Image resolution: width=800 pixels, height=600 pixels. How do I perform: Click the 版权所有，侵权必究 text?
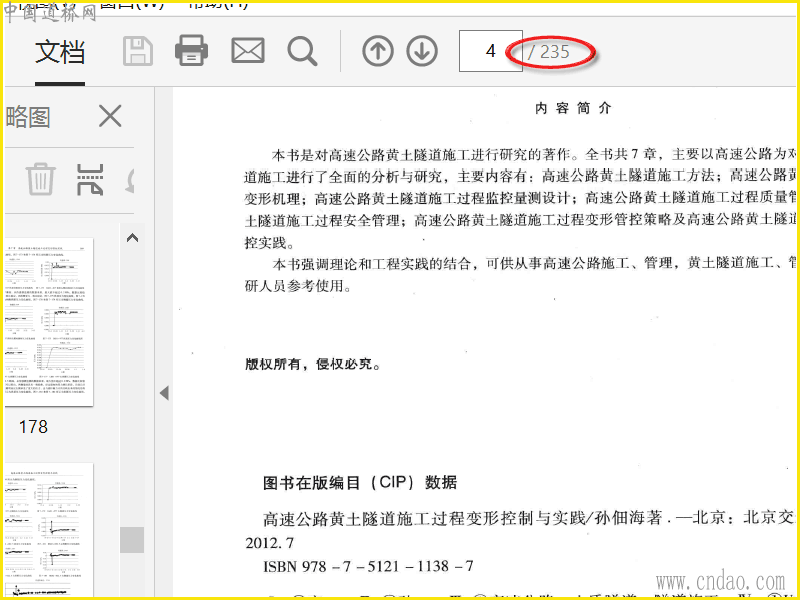(312, 364)
